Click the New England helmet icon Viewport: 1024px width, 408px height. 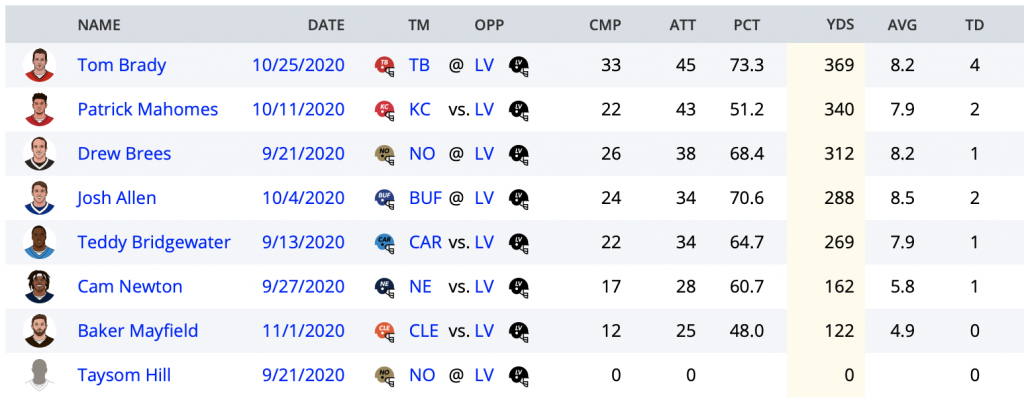[x=385, y=287]
